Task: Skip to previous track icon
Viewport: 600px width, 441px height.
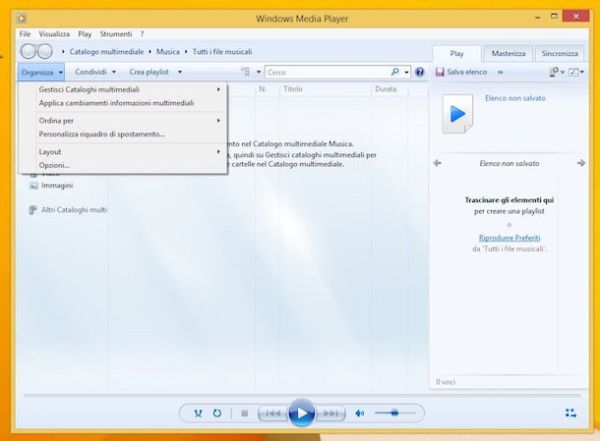Action: coord(271,413)
